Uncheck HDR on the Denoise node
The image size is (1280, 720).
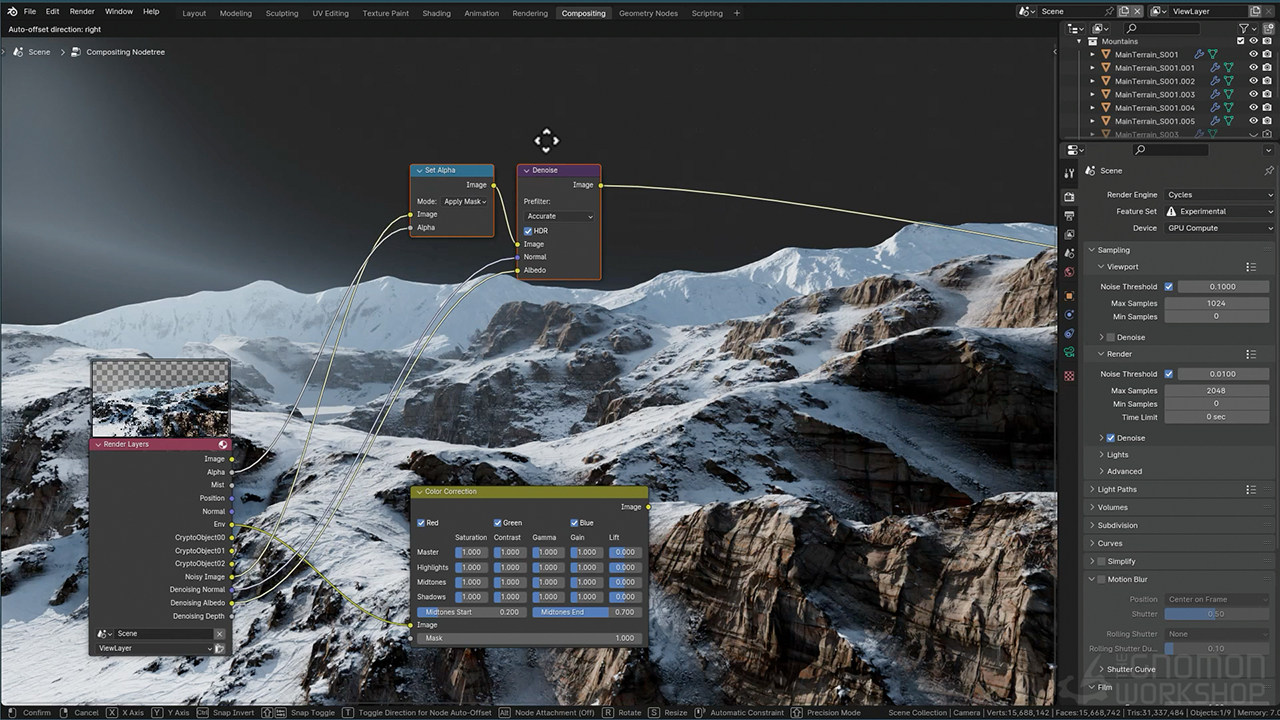point(528,231)
